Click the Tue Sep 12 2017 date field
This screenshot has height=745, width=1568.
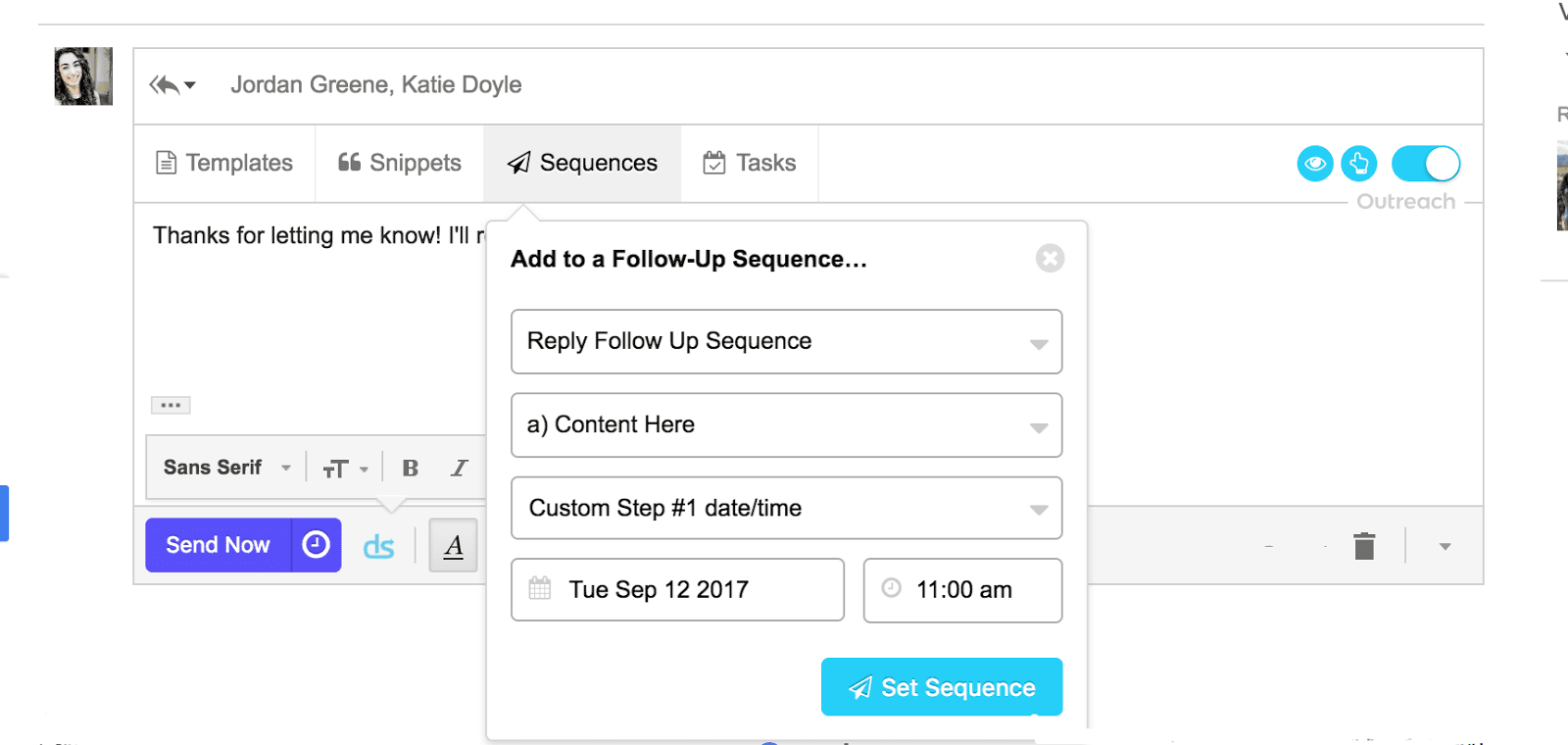677,590
